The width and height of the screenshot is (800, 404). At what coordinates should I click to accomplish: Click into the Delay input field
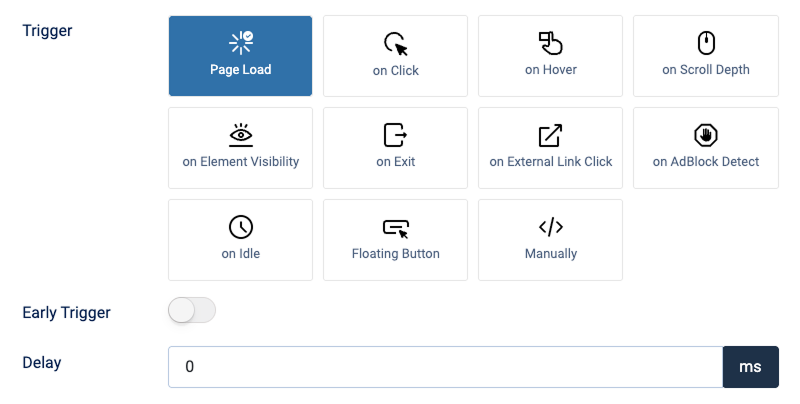point(445,367)
